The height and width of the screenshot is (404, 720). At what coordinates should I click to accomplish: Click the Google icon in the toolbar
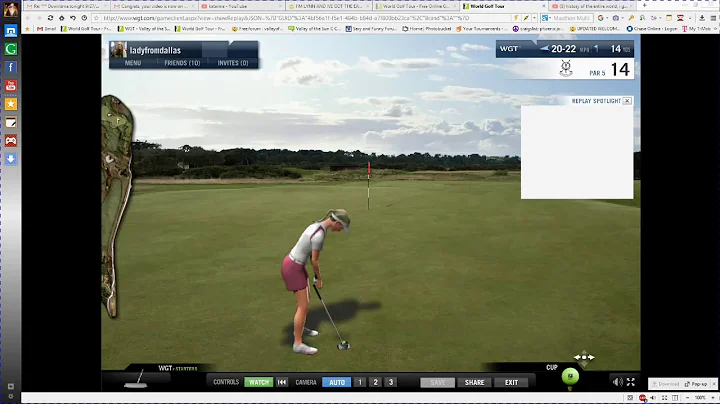[x=601, y=18]
